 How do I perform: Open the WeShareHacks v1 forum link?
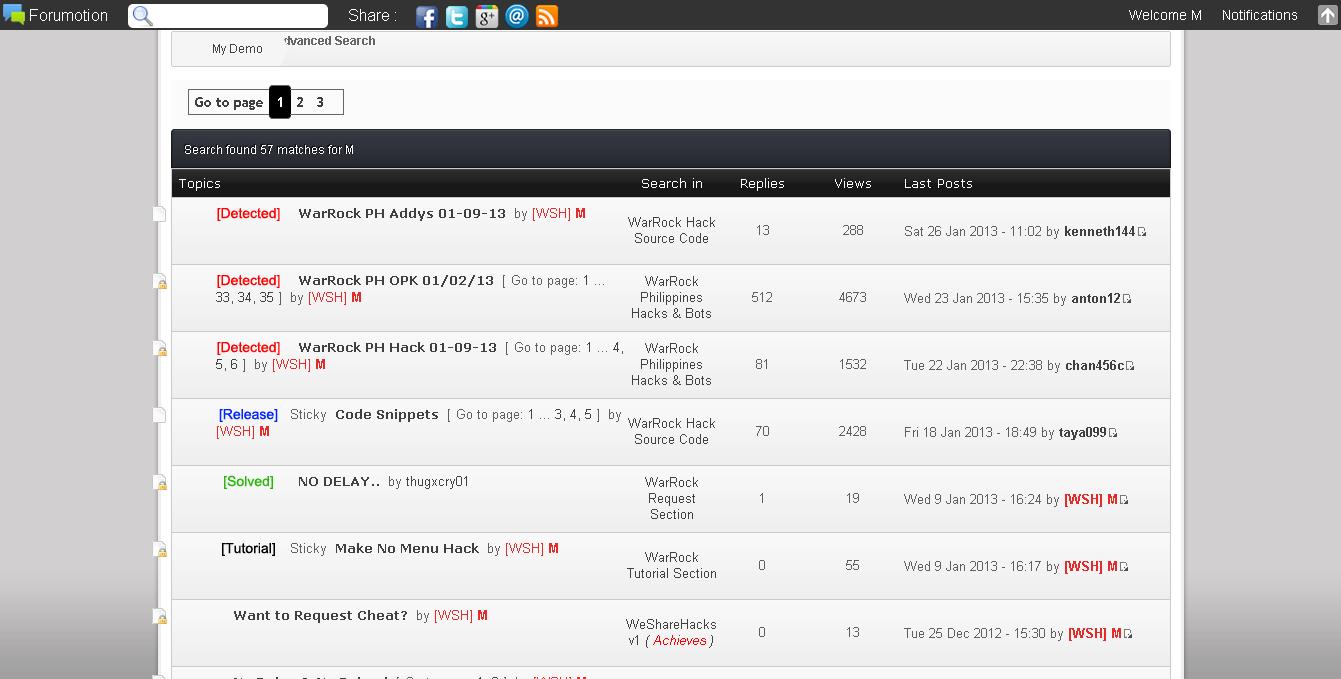coord(671,632)
